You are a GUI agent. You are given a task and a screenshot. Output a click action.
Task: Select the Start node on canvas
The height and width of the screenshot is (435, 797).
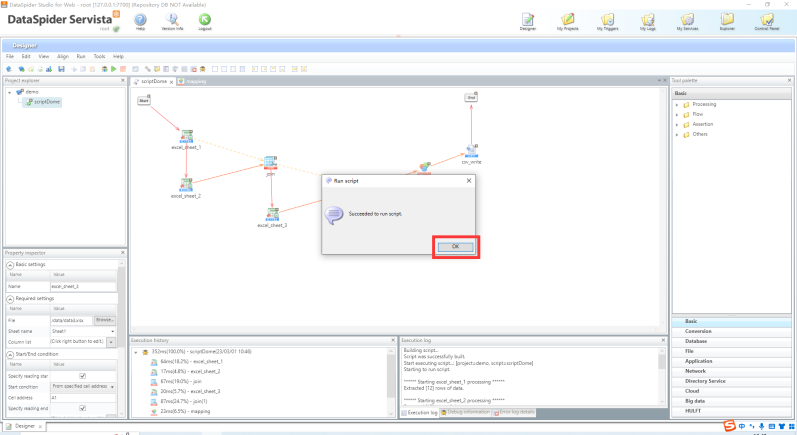pyautogui.click(x=144, y=101)
